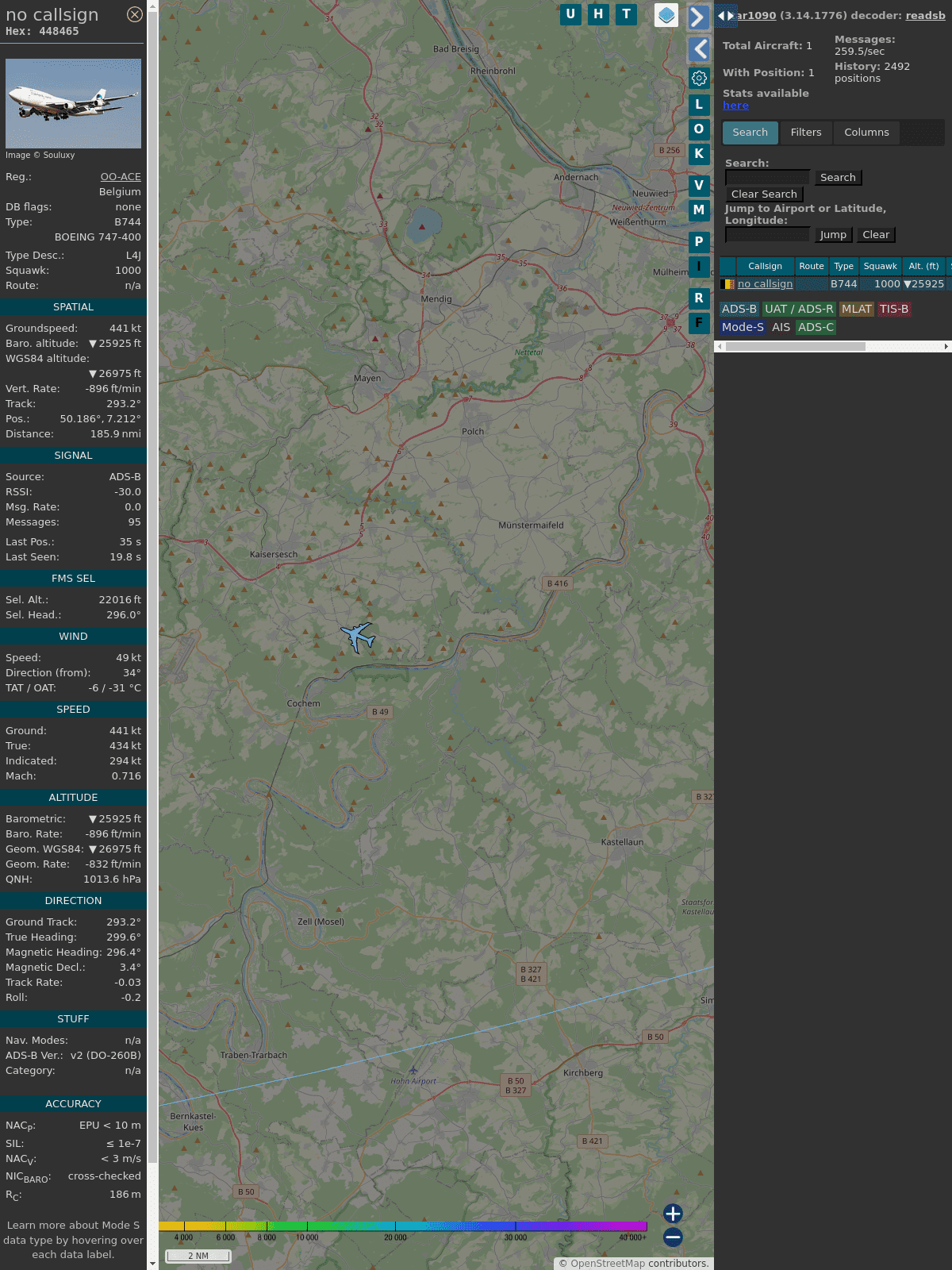Toggle the sidebar width arrows

pos(725,16)
